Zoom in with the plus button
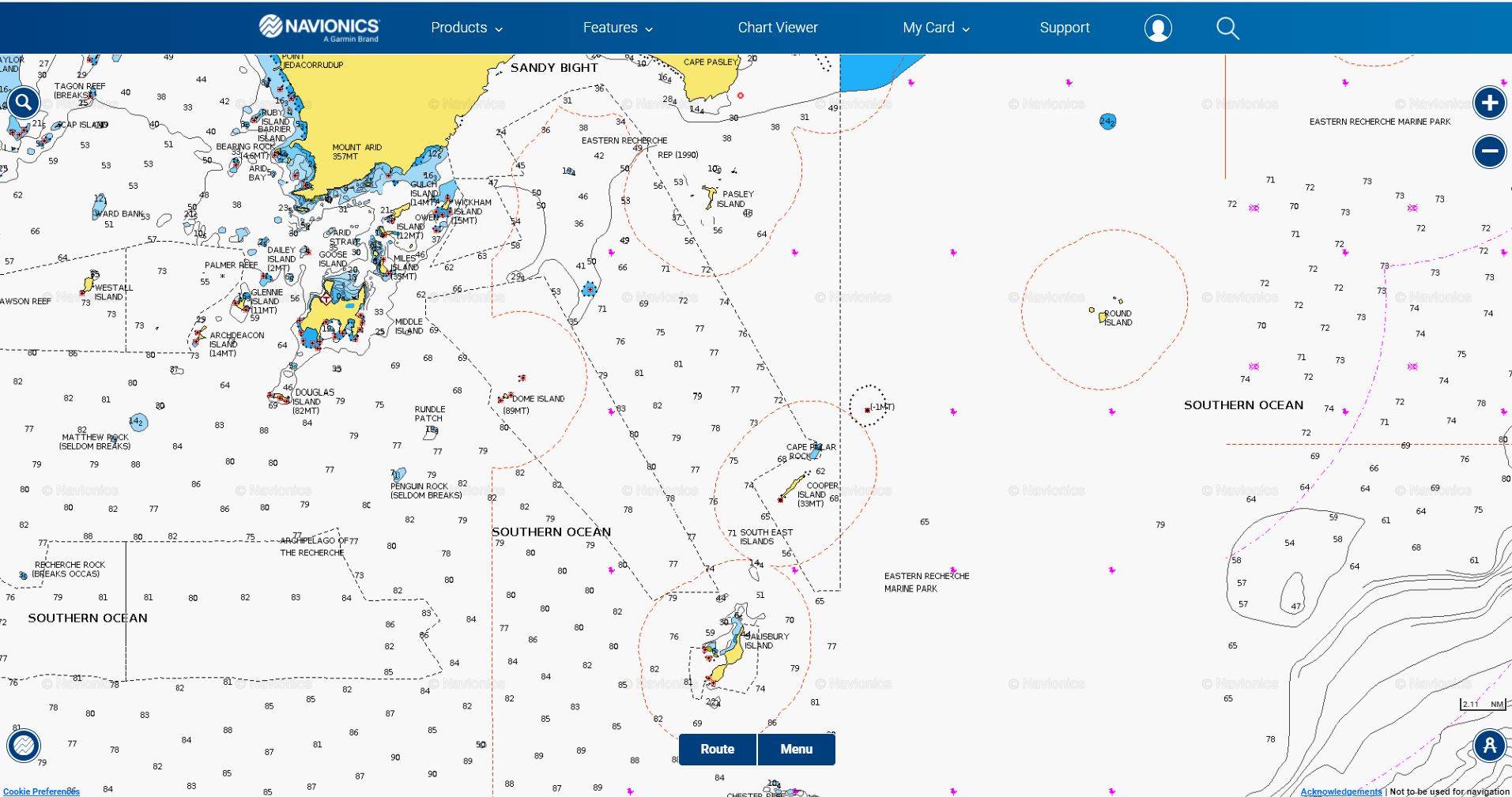The image size is (1512, 797). pos(1489,103)
